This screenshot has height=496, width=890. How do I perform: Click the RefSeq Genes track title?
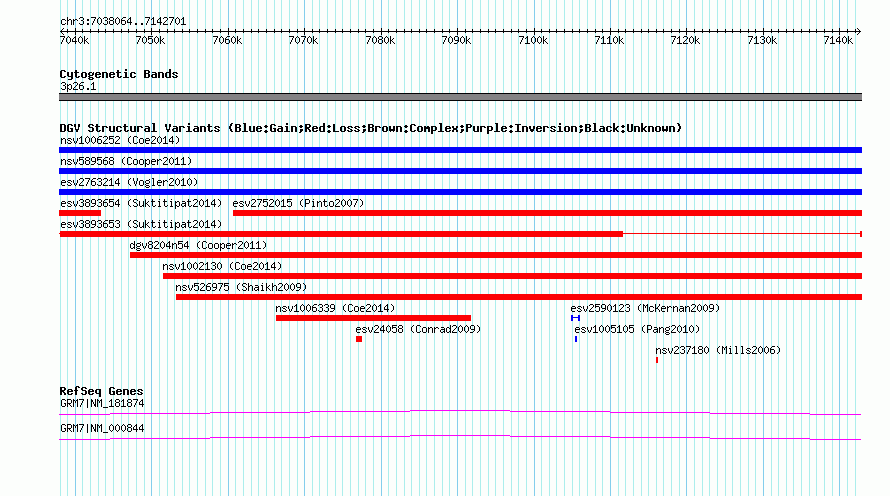point(101,391)
